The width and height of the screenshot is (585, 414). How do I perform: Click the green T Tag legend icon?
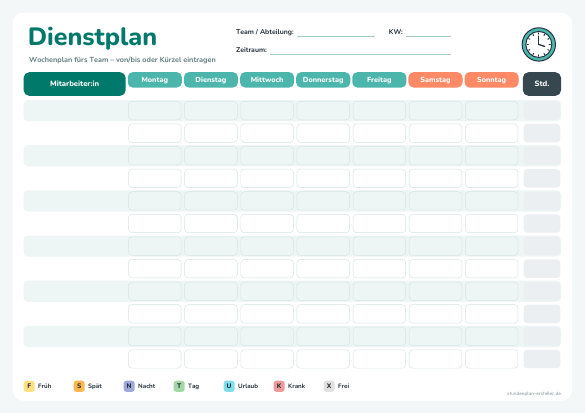(x=179, y=386)
